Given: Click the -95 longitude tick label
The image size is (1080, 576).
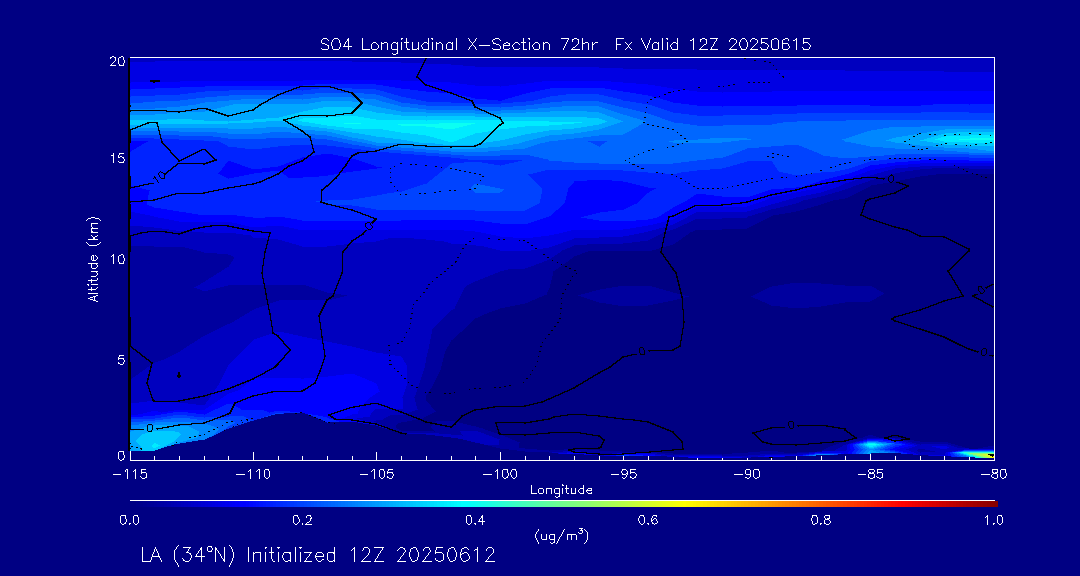Looking at the screenshot, I should click(x=623, y=474).
